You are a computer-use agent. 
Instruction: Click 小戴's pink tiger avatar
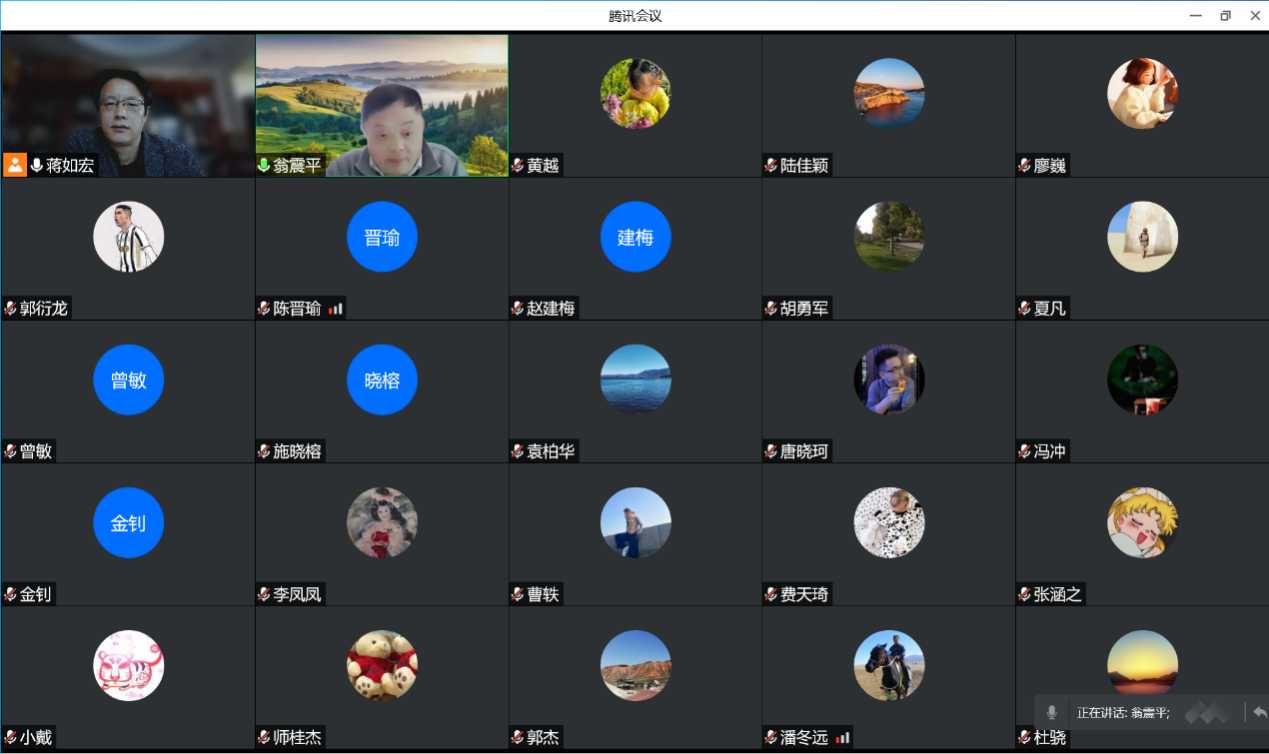(128, 666)
